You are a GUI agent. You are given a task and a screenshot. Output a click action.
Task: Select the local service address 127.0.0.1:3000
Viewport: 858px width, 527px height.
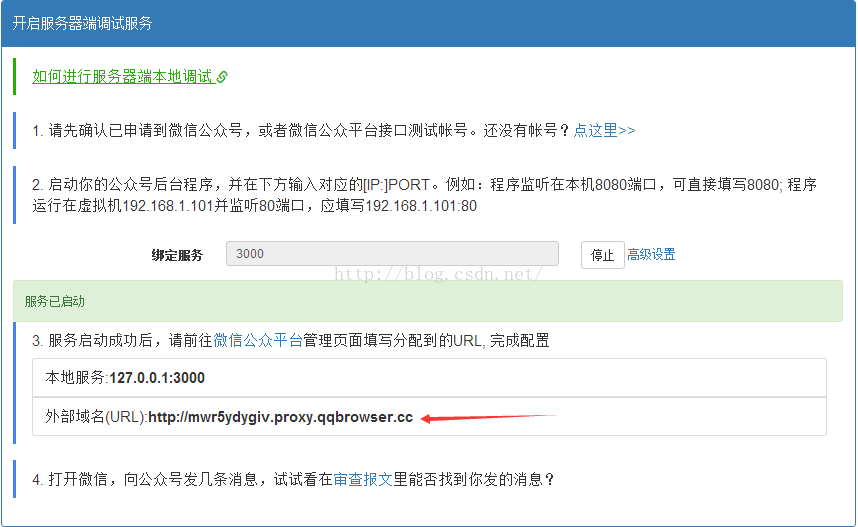click(157, 378)
